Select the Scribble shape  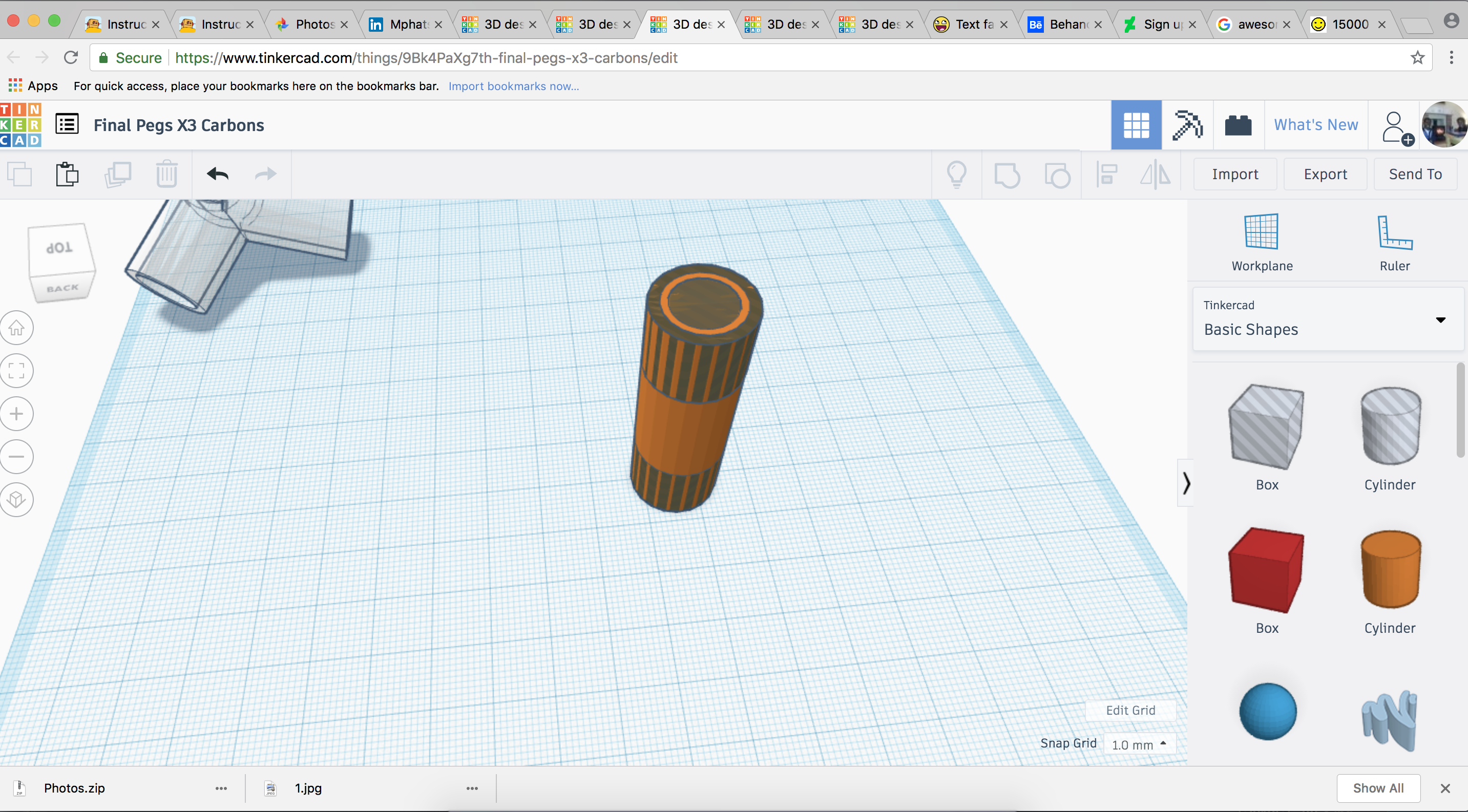1389,720
